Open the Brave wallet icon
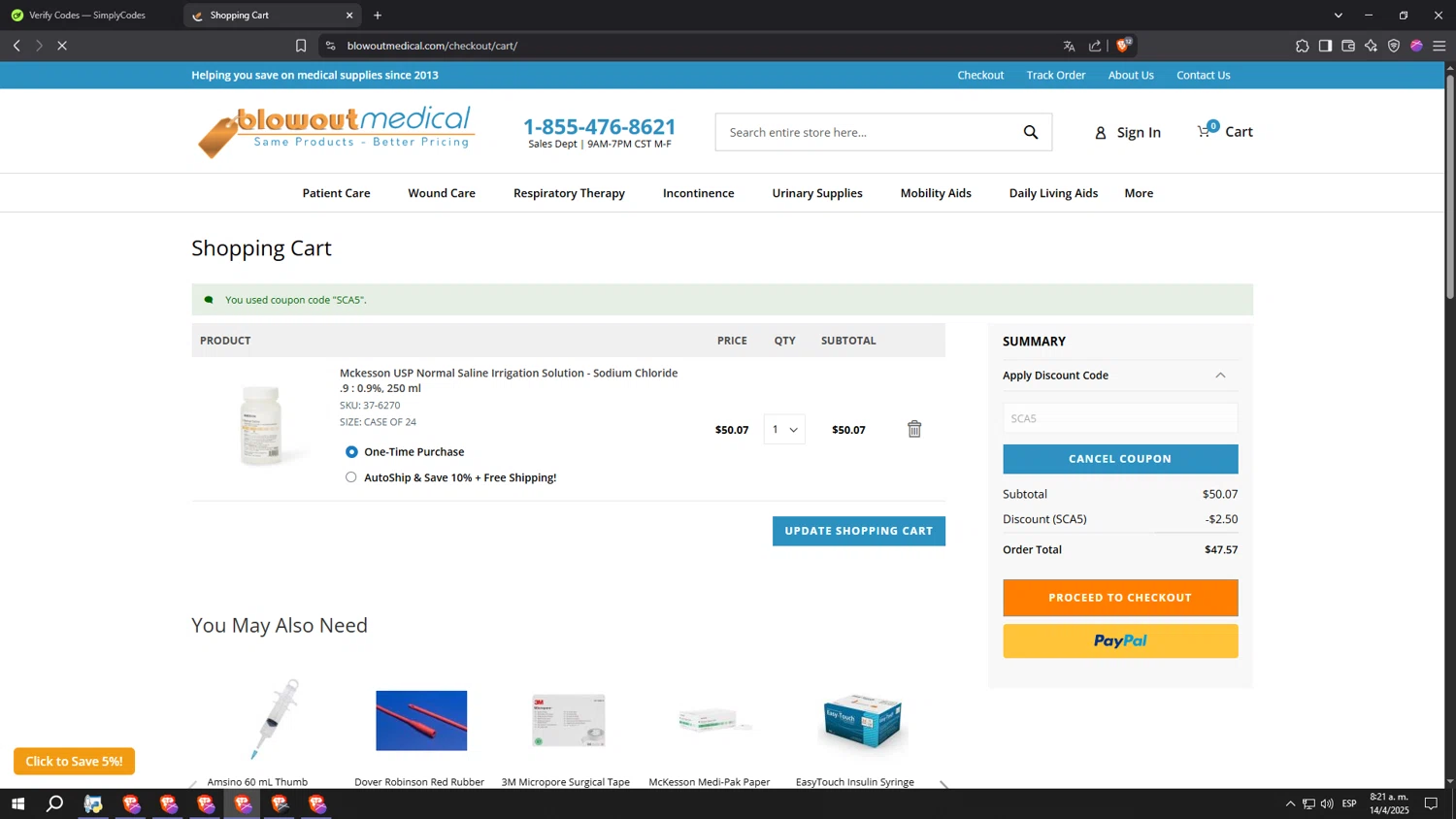This screenshot has height=819, width=1456. [1348, 46]
